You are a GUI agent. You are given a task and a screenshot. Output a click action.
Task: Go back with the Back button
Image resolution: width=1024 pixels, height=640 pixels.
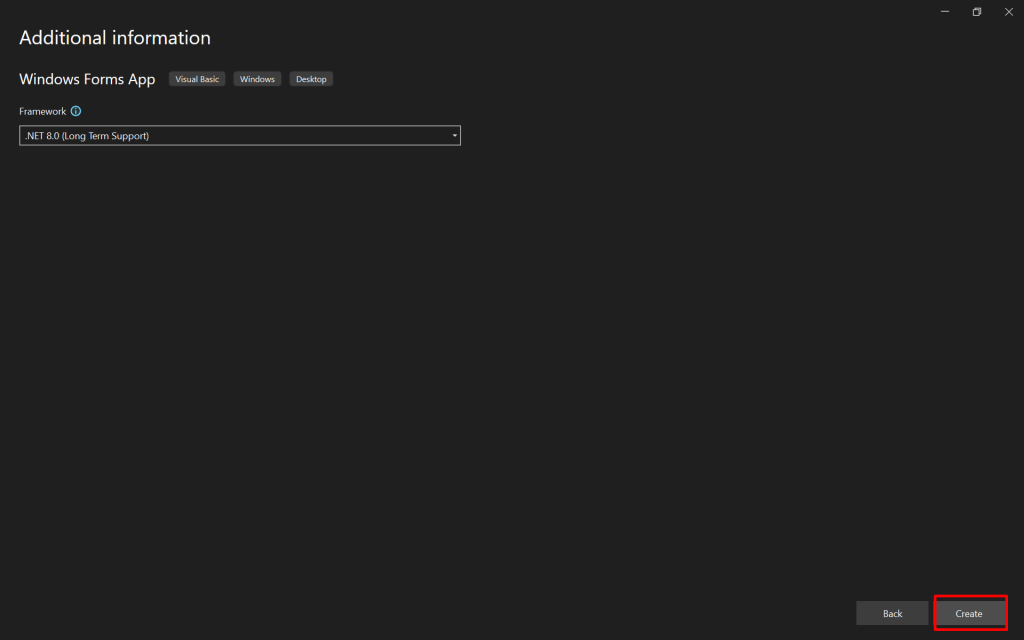click(x=892, y=613)
